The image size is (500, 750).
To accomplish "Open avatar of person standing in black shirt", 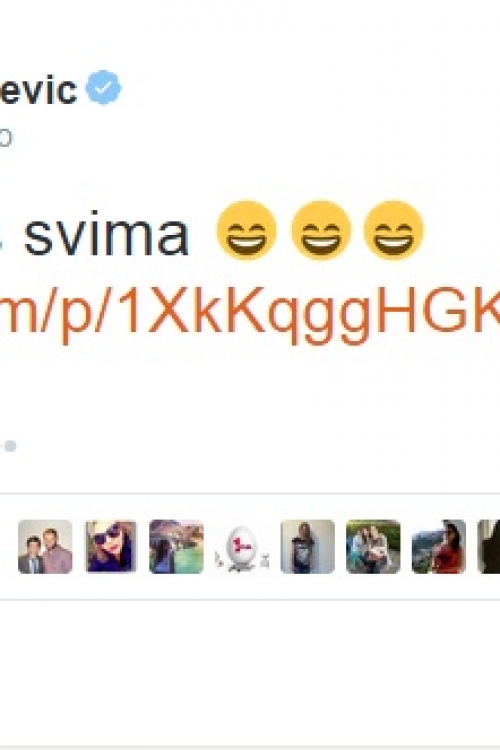I will tap(308, 547).
